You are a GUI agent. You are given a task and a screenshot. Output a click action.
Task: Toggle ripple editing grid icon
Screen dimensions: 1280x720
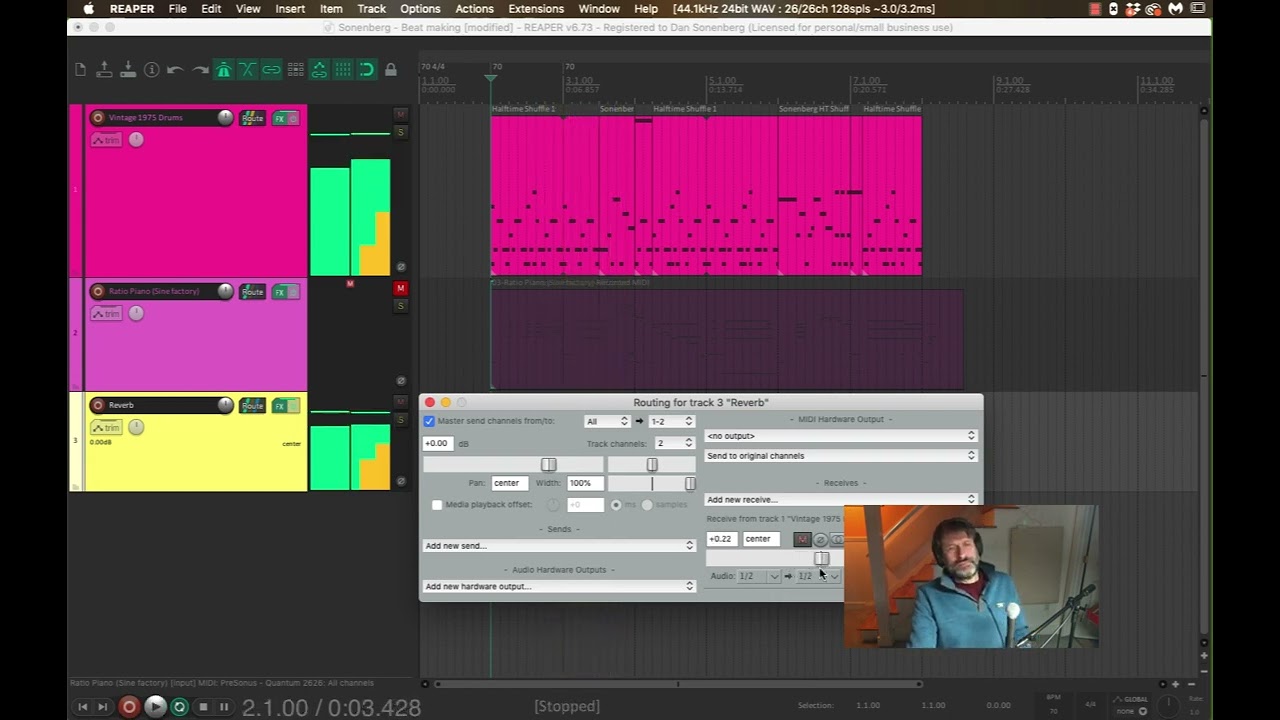pyautogui.click(x=295, y=70)
